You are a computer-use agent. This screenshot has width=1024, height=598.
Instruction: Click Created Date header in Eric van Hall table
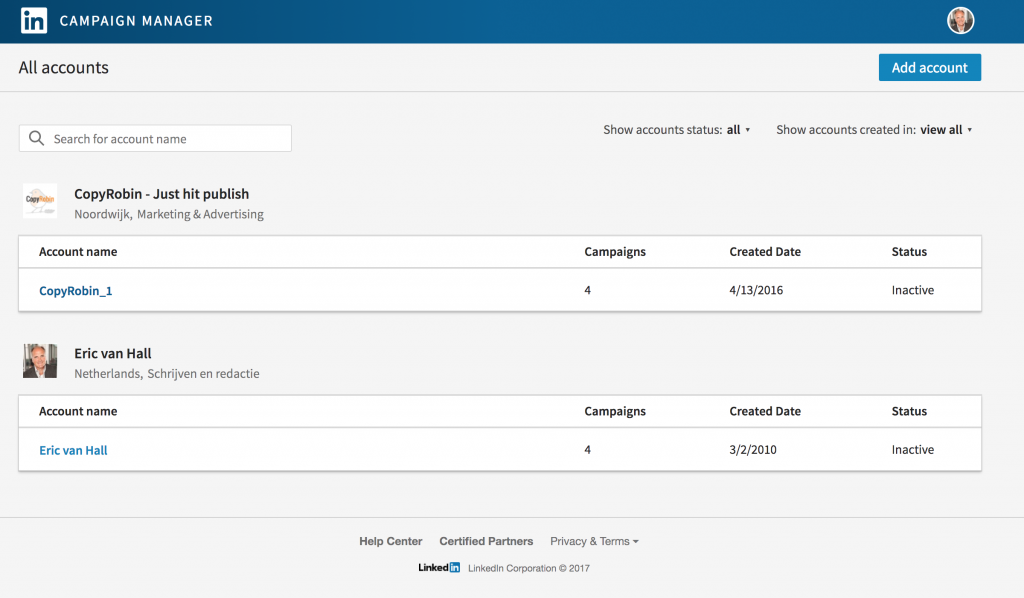pos(765,411)
